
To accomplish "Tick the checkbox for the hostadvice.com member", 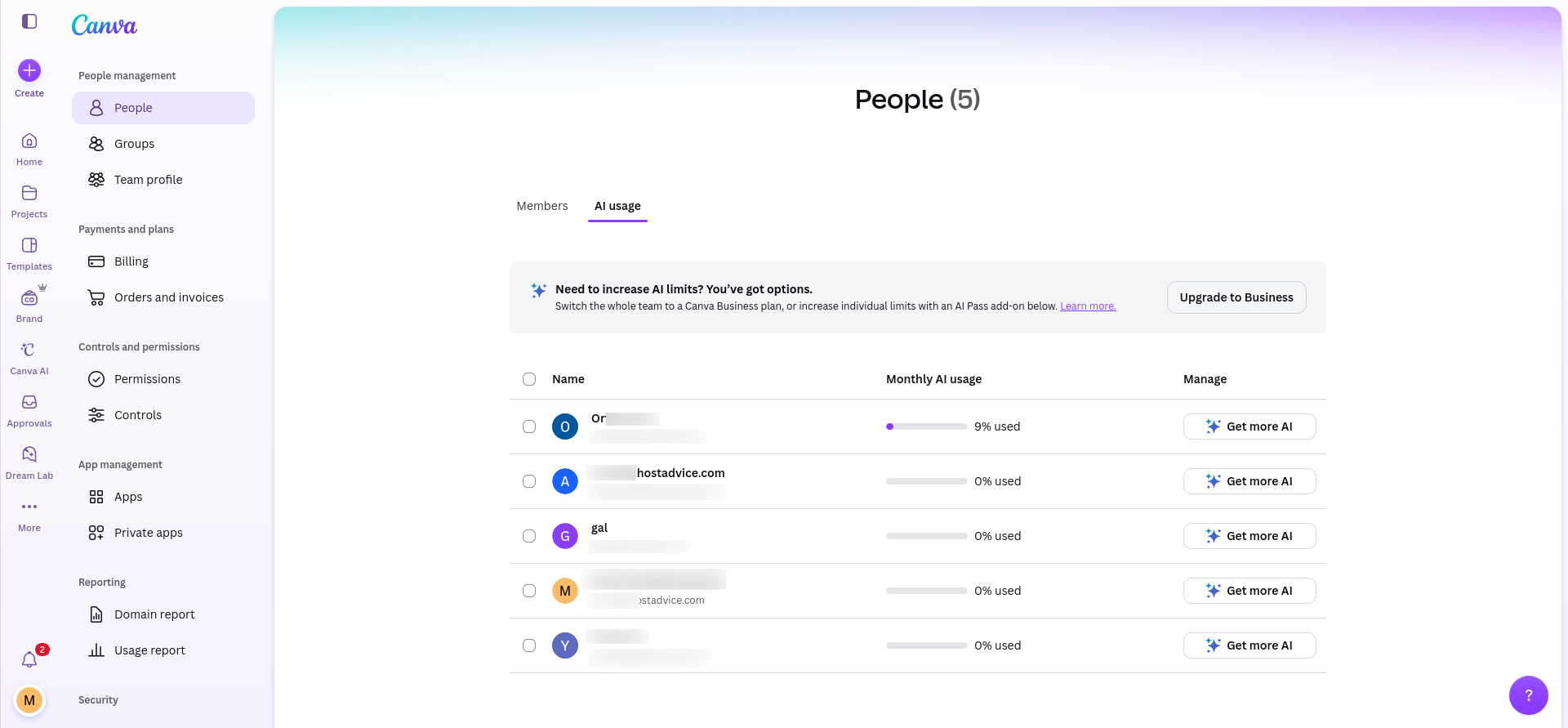I will (529, 481).
